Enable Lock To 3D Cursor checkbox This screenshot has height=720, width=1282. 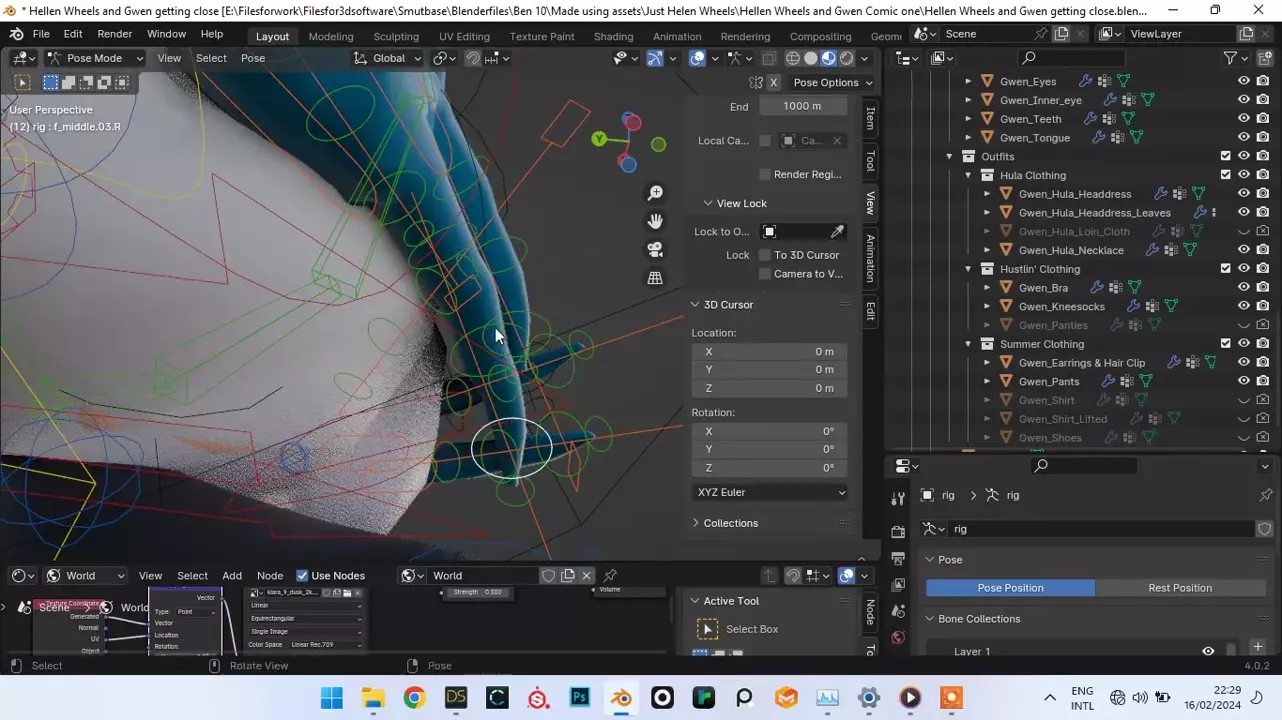pyautogui.click(x=765, y=255)
